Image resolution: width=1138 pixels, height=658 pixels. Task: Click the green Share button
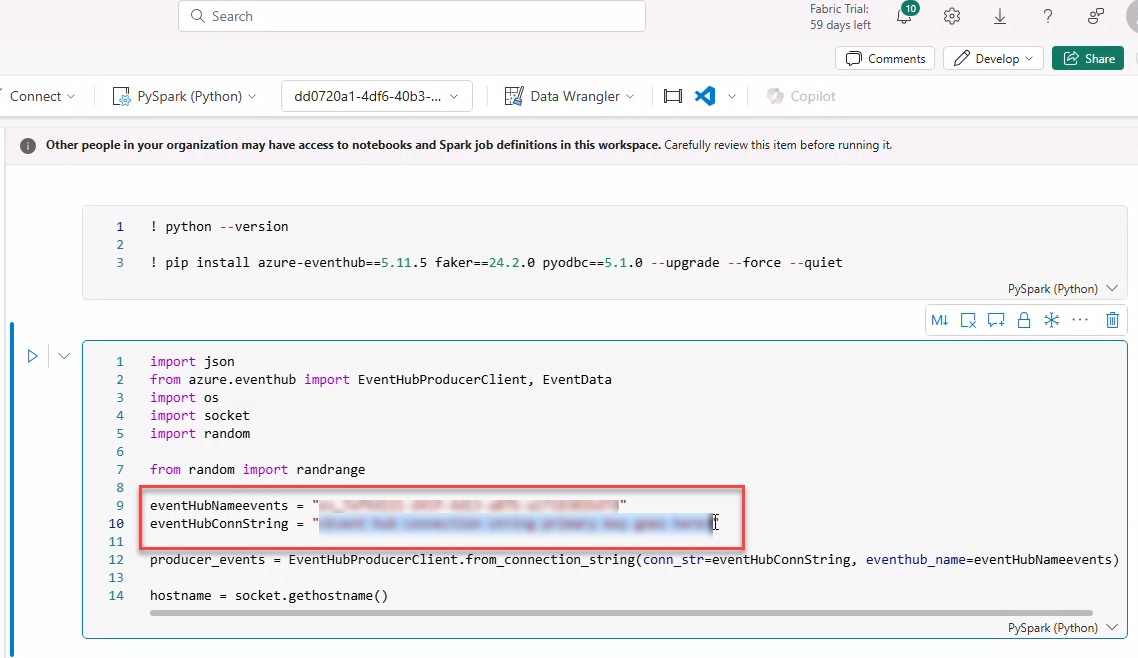pos(1087,58)
